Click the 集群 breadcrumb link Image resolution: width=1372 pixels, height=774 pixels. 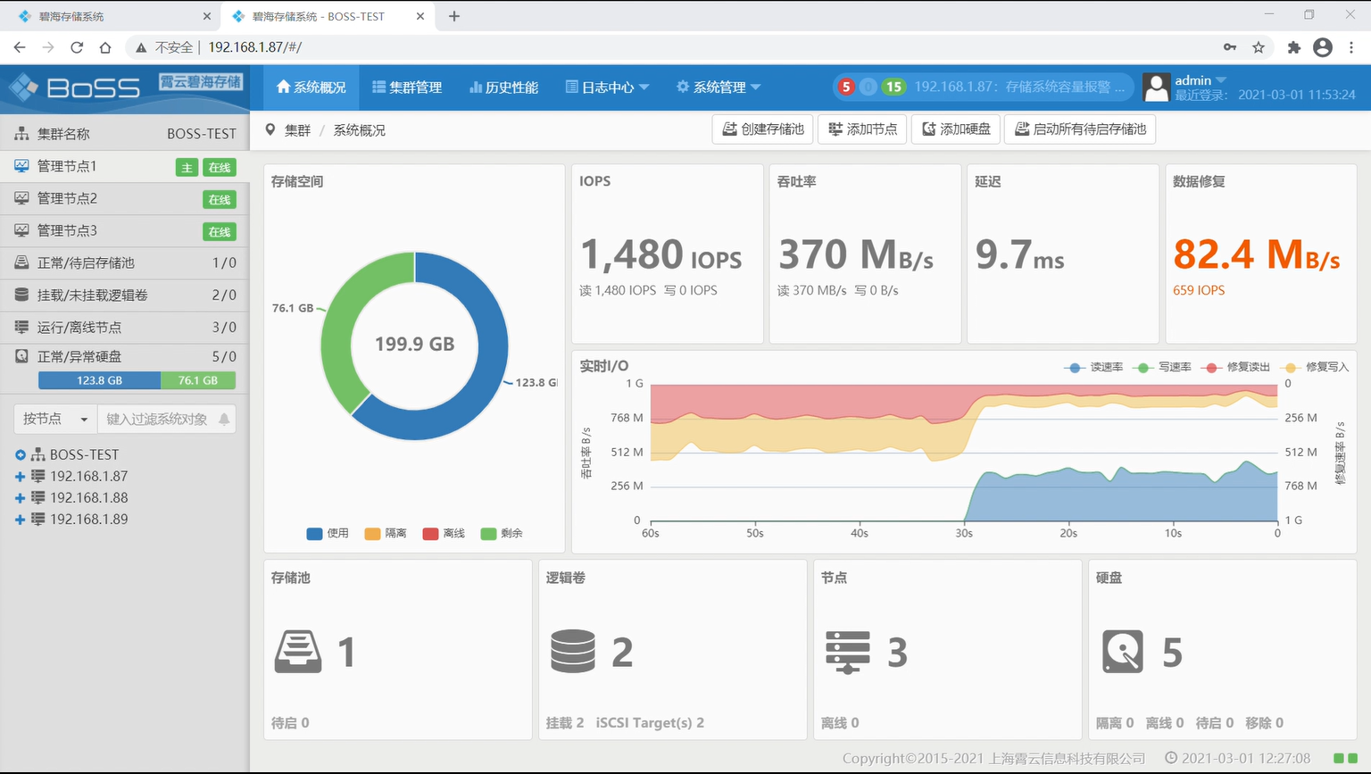point(297,130)
